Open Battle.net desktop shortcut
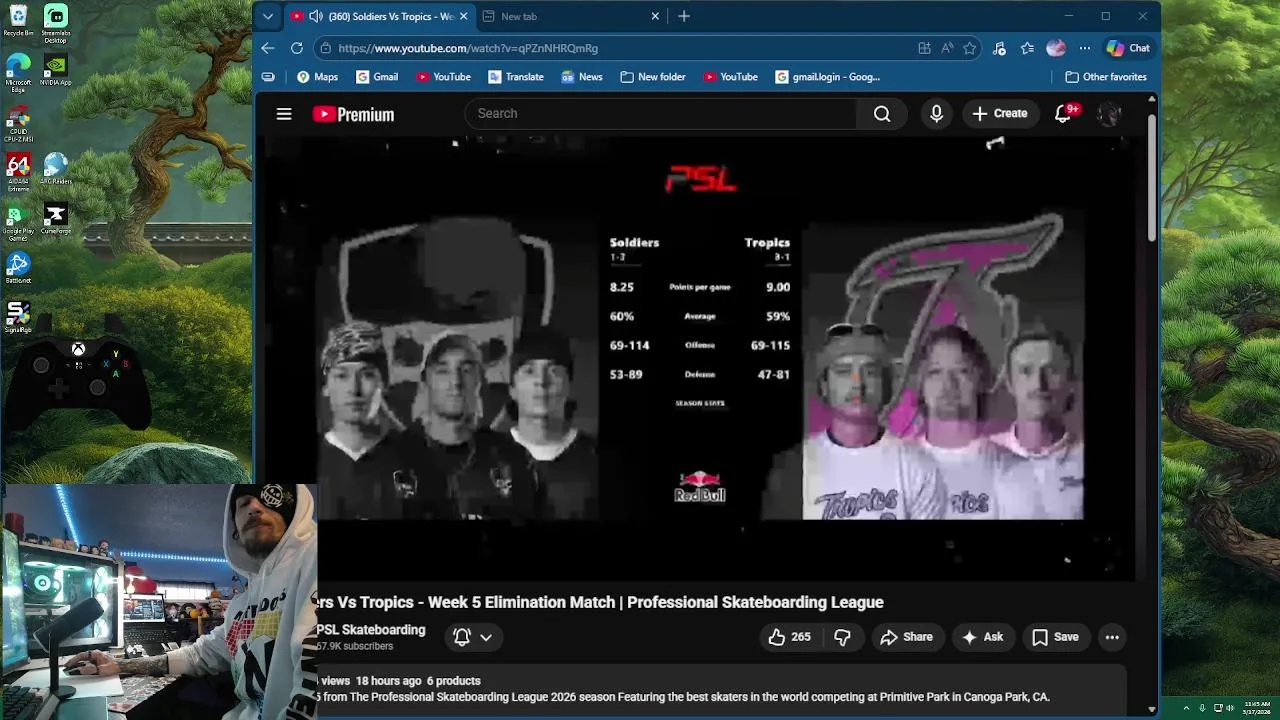 coord(18,268)
